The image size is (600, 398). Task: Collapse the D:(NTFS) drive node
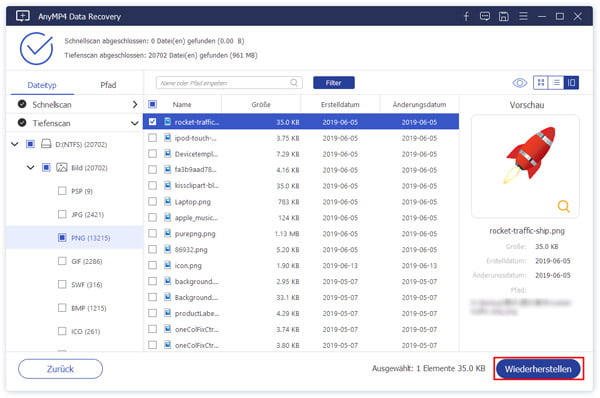[x=15, y=144]
